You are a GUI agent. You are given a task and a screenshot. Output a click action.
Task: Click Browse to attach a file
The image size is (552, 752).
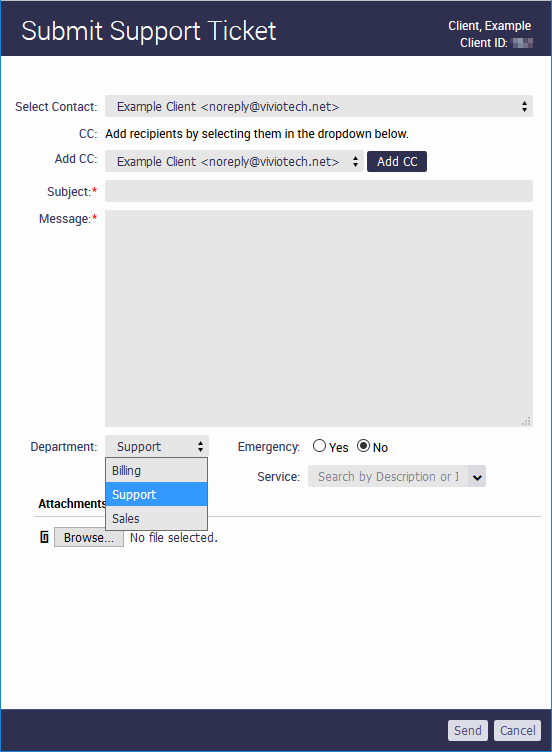point(89,538)
